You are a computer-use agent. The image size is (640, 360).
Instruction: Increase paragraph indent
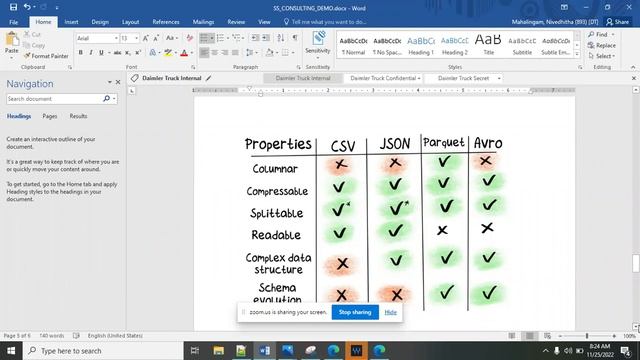tap(266, 38)
